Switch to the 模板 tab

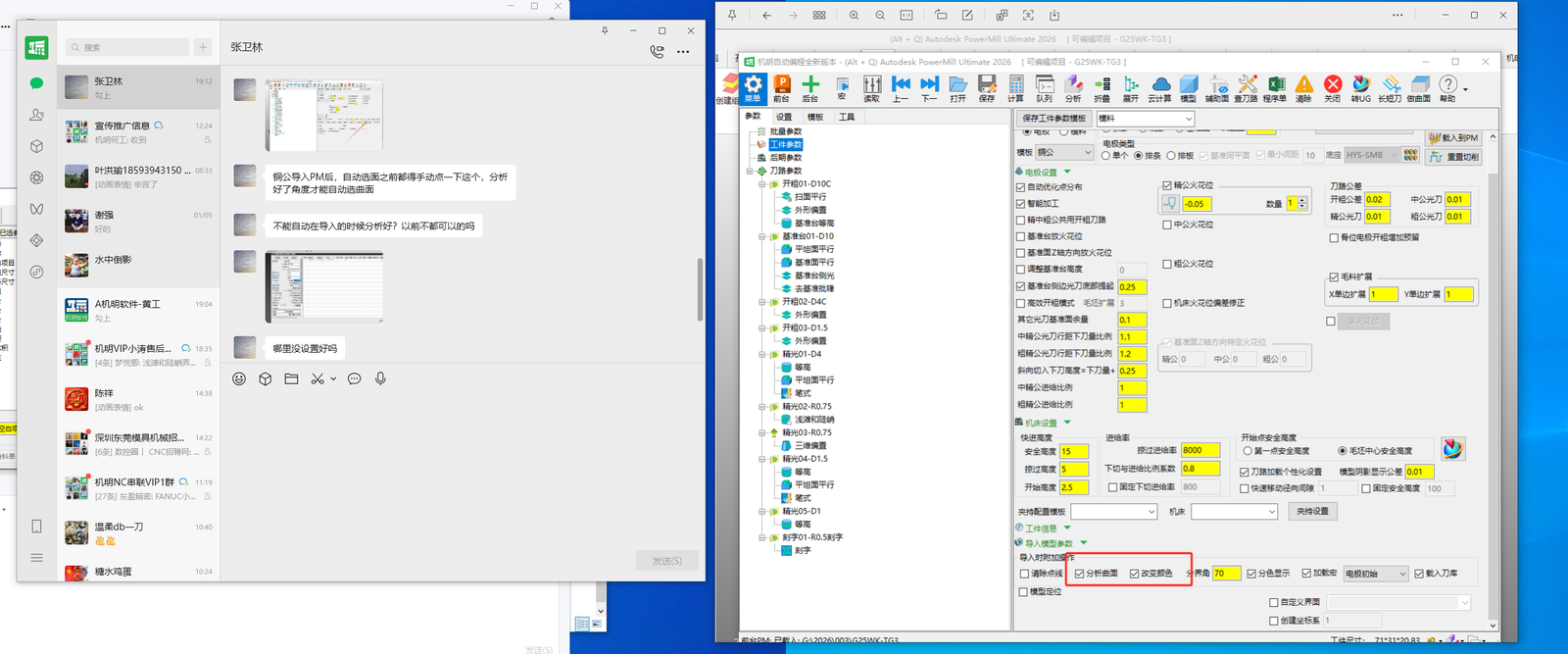(x=815, y=117)
